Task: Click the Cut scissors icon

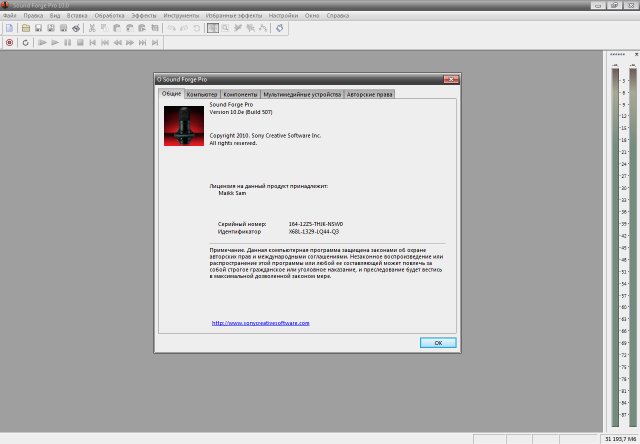Action: point(91,28)
